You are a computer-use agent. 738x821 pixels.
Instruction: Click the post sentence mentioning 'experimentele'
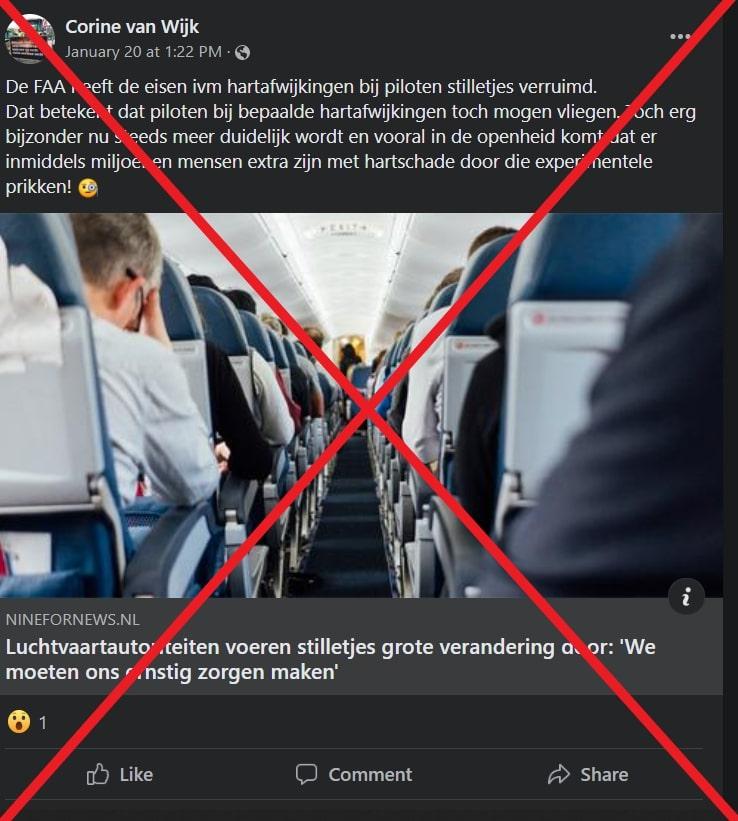[x=350, y=149]
